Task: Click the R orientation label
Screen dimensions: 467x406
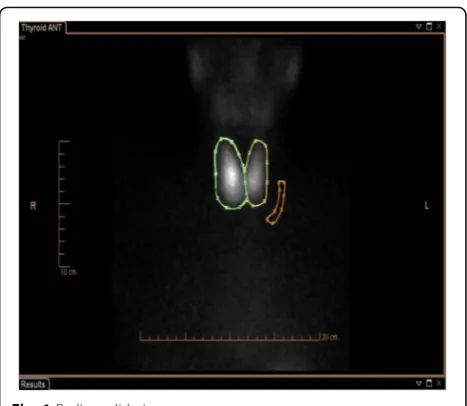Action: coord(33,206)
